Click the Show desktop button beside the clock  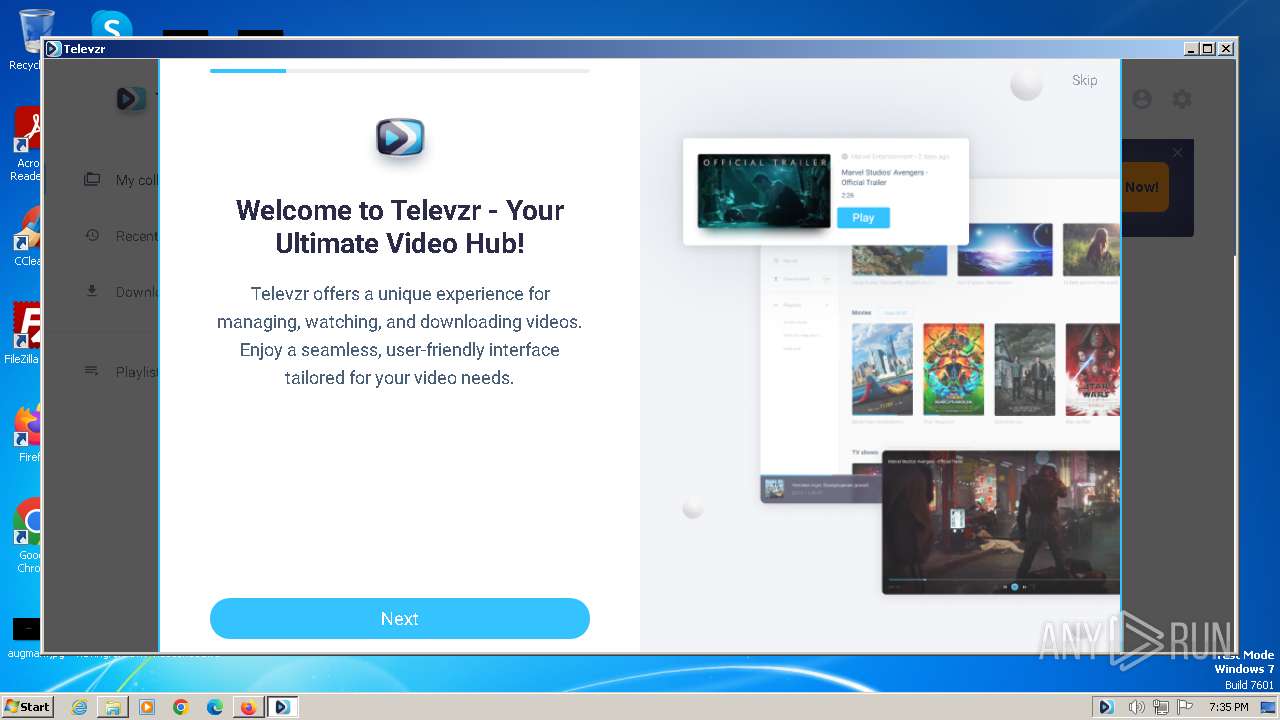click(x=1270, y=707)
